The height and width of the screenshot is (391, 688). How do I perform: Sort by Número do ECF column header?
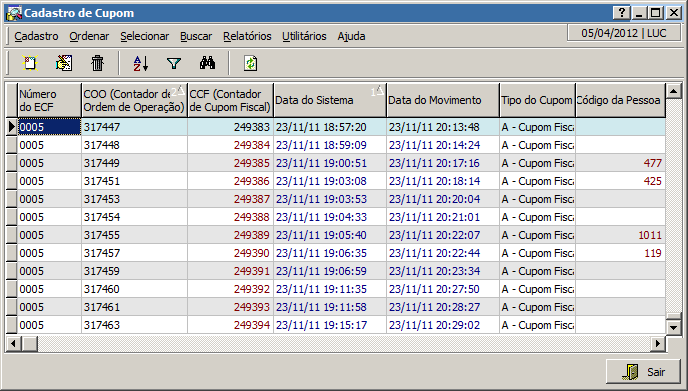coord(50,100)
